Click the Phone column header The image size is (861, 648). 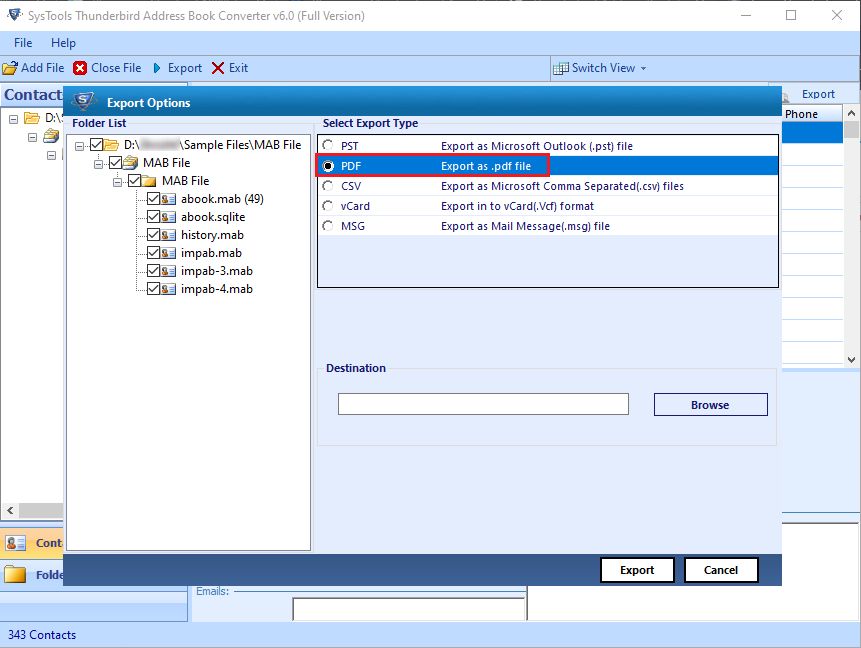(812, 114)
